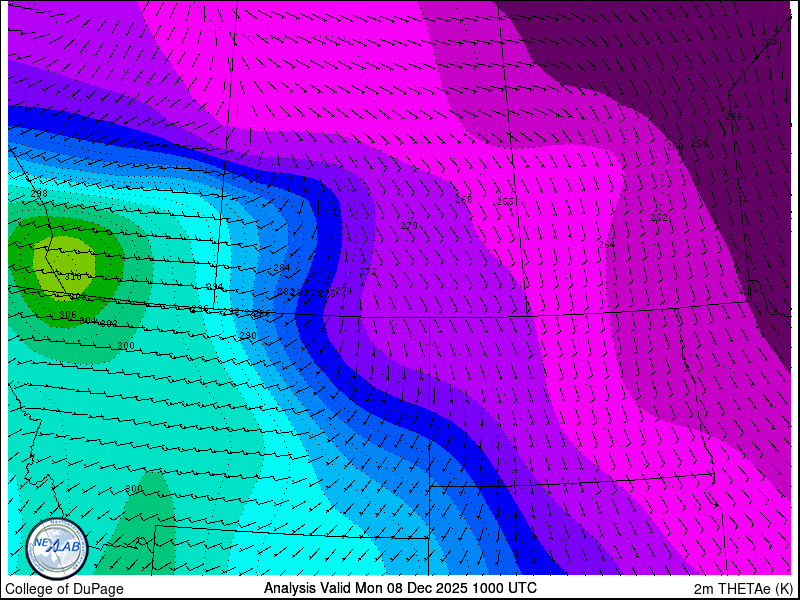Select the 256 contour label
The image size is (800, 600).
(734, 117)
